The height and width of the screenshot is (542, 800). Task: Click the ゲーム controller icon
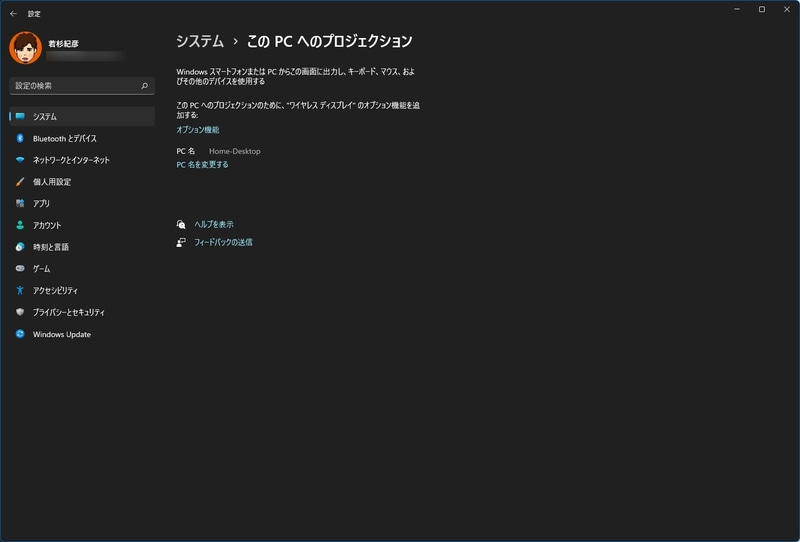20,268
